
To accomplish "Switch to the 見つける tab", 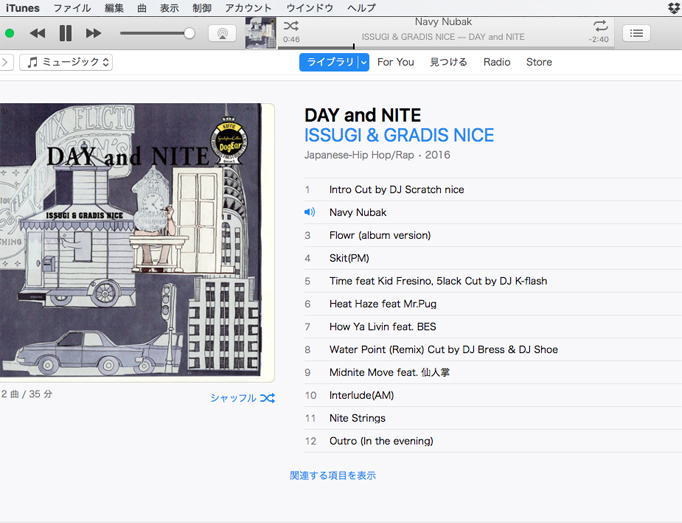I will (x=448, y=62).
